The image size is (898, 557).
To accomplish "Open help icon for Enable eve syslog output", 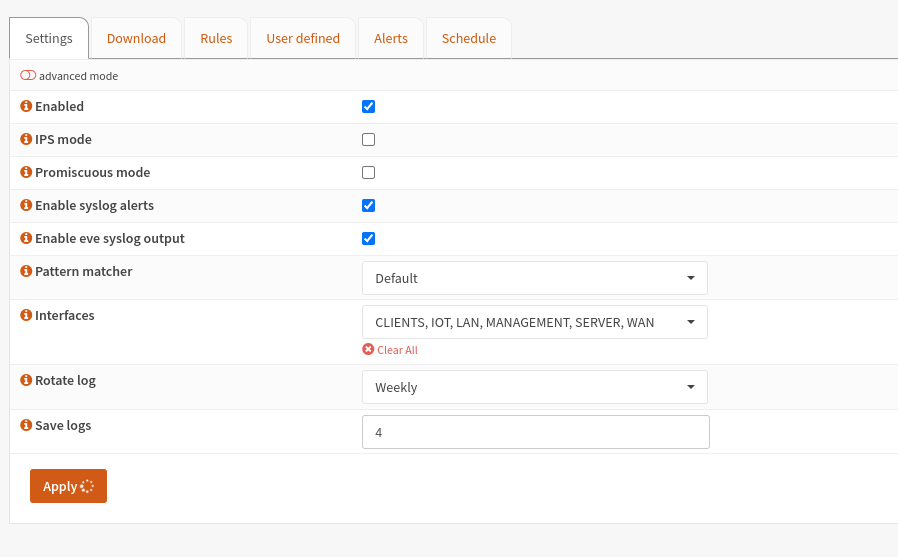I will point(26,238).
